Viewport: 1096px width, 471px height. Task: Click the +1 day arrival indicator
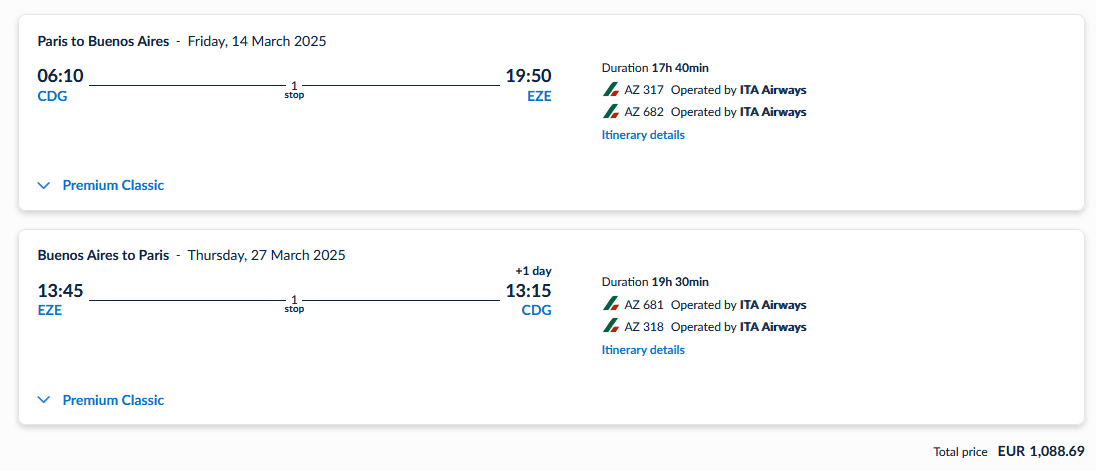(533, 271)
